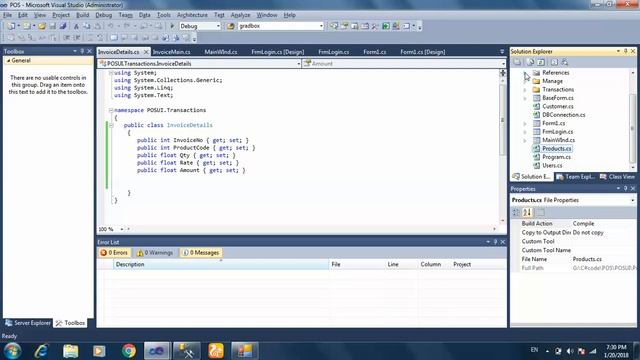The width and height of the screenshot is (640, 360).
Task: Toggle the 0 Errors filter
Action: pos(115,253)
